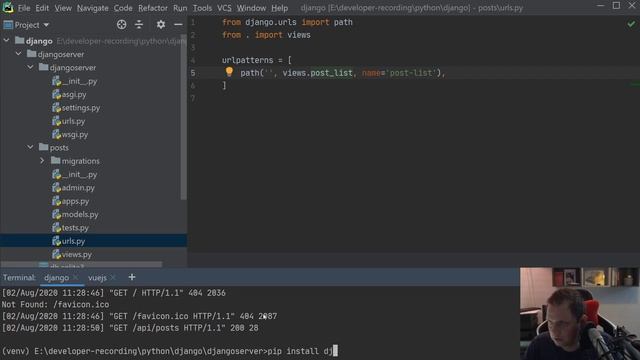
Task: Open the Navigate menu
Action: [x=93, y=8]
